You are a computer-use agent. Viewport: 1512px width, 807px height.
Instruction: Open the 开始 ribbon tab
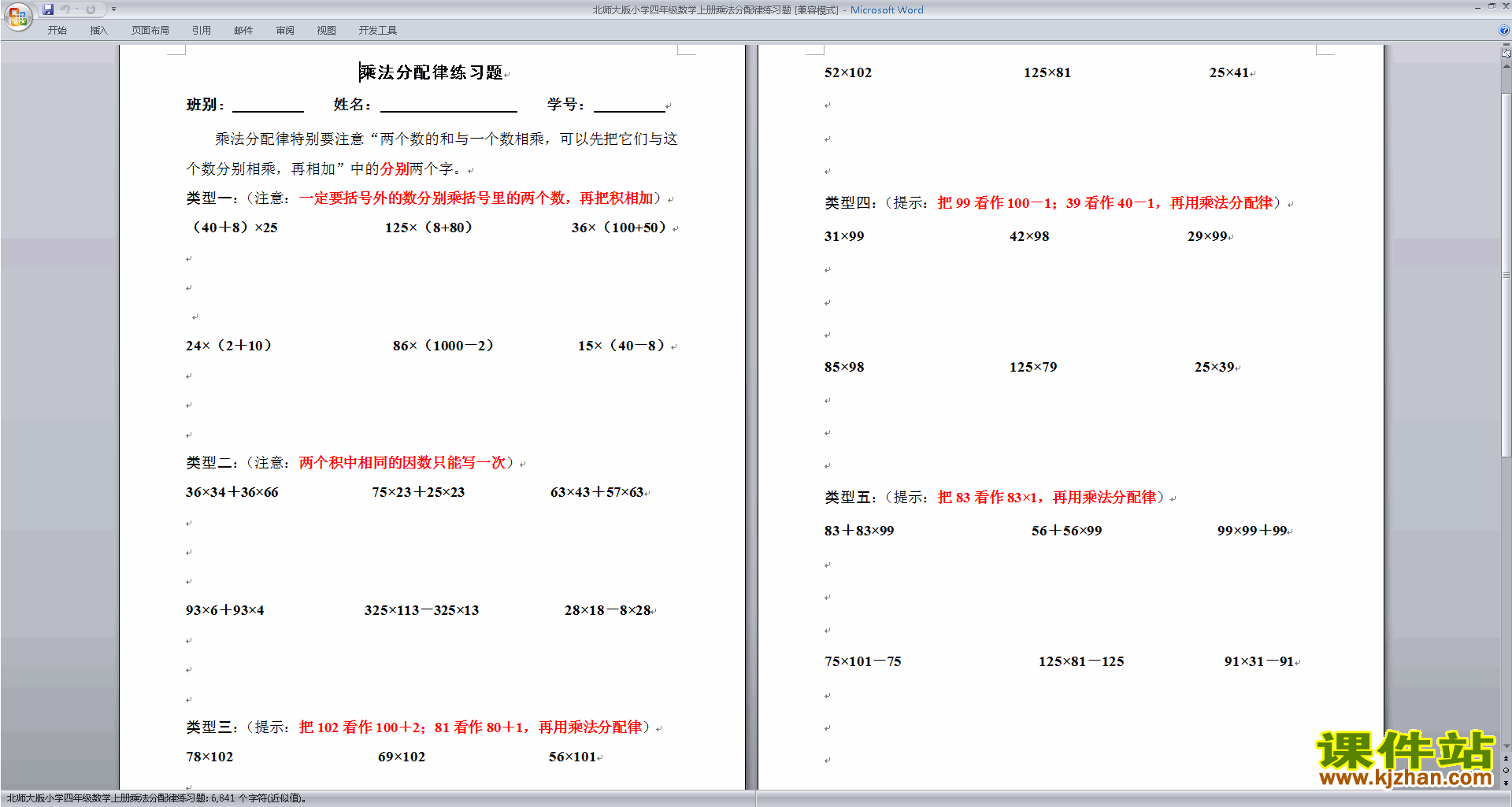(x=57, y=30)
